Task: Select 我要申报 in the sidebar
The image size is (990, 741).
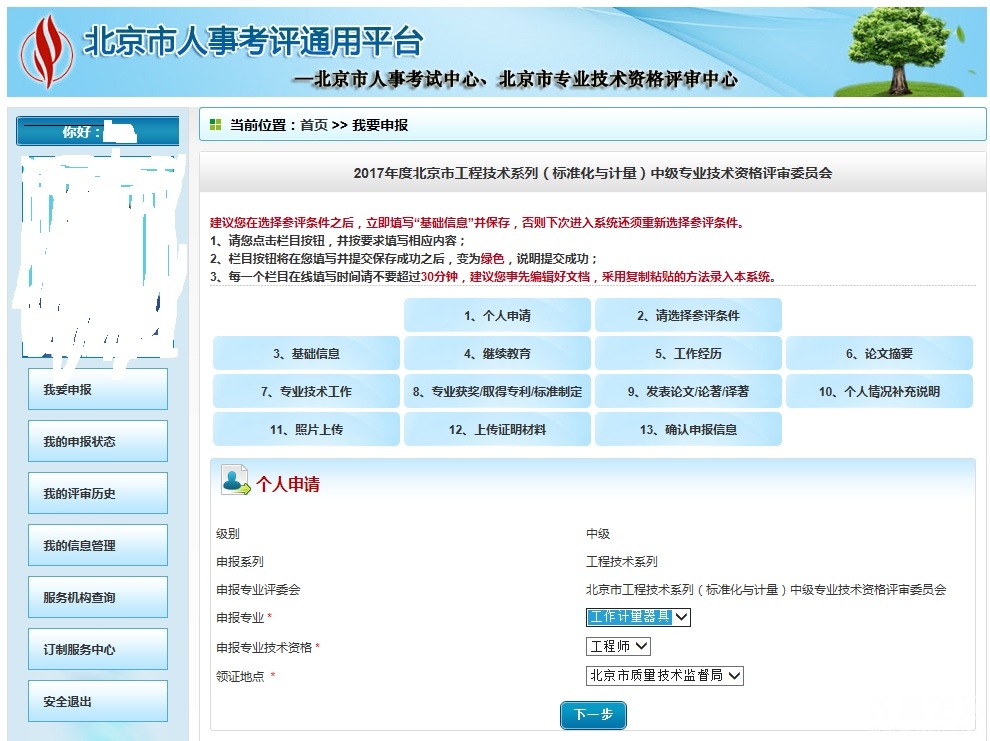Action: (x=98, y=390)
